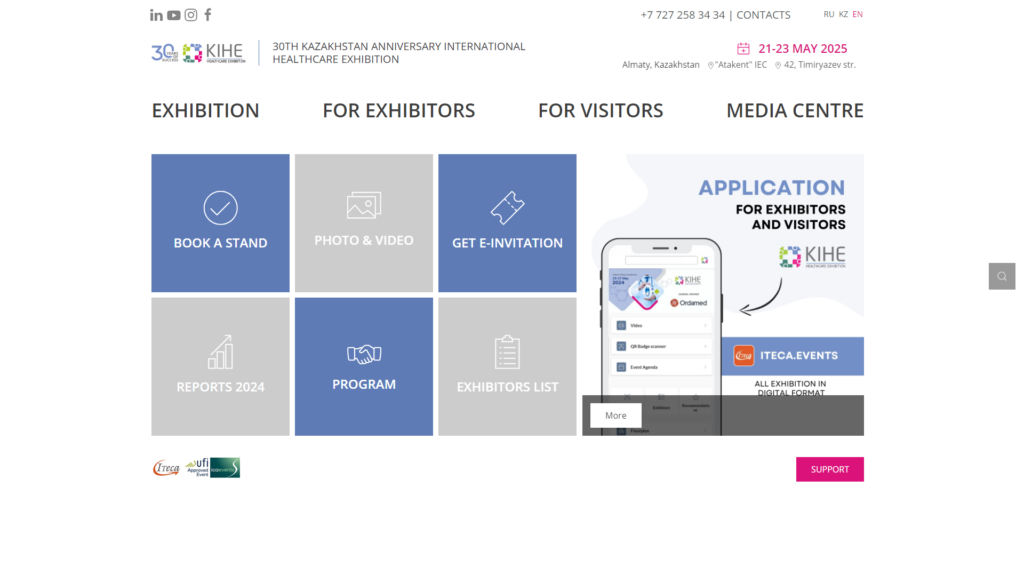The width and height of the screenshot is (1024, 576).
Task: Click the Get E-Invitation label
Action: coord(507,243)
